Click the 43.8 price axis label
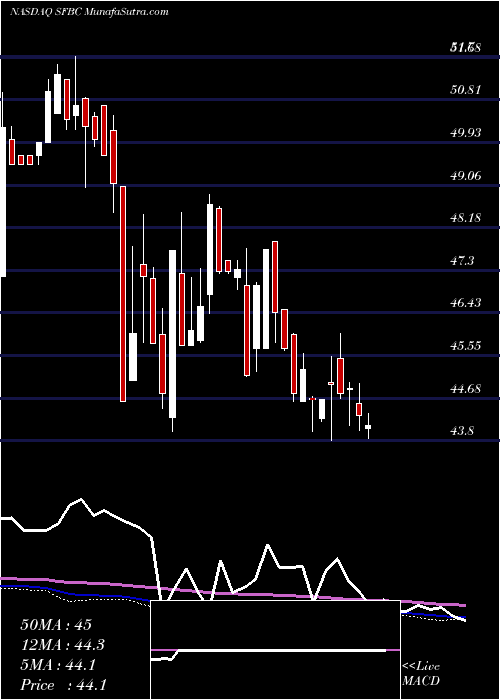 click(462, 431)
